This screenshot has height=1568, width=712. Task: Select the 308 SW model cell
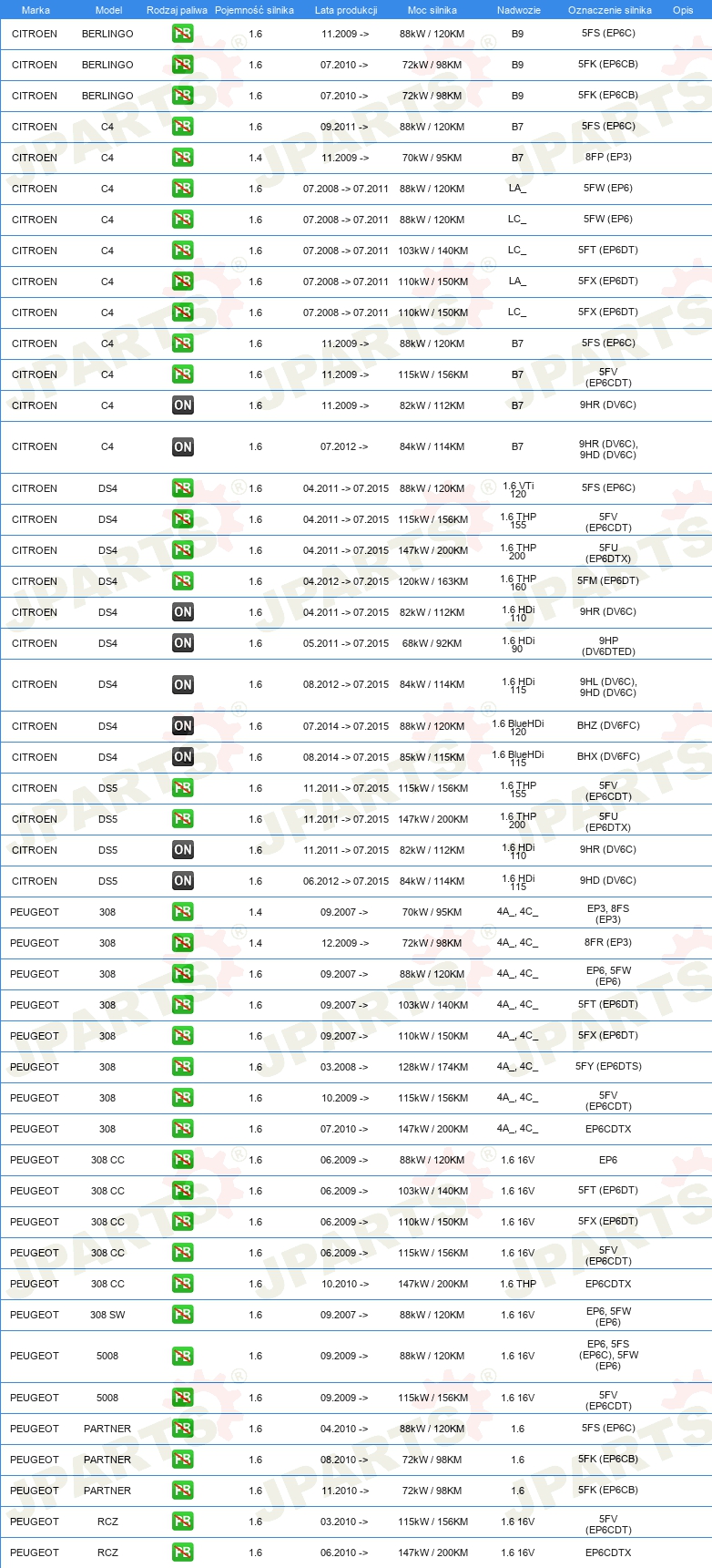pyautogui.click(x=107, y=1315)
